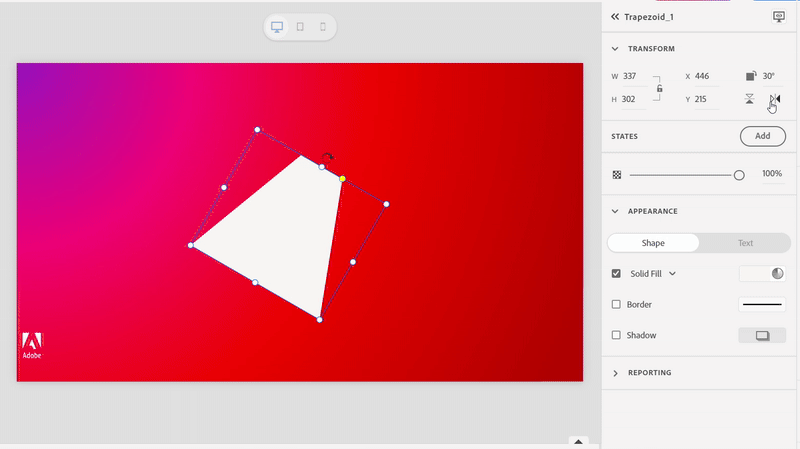Flip the shape vertically
The width and height of the screenshot is (800, 449).
(749, 98)
